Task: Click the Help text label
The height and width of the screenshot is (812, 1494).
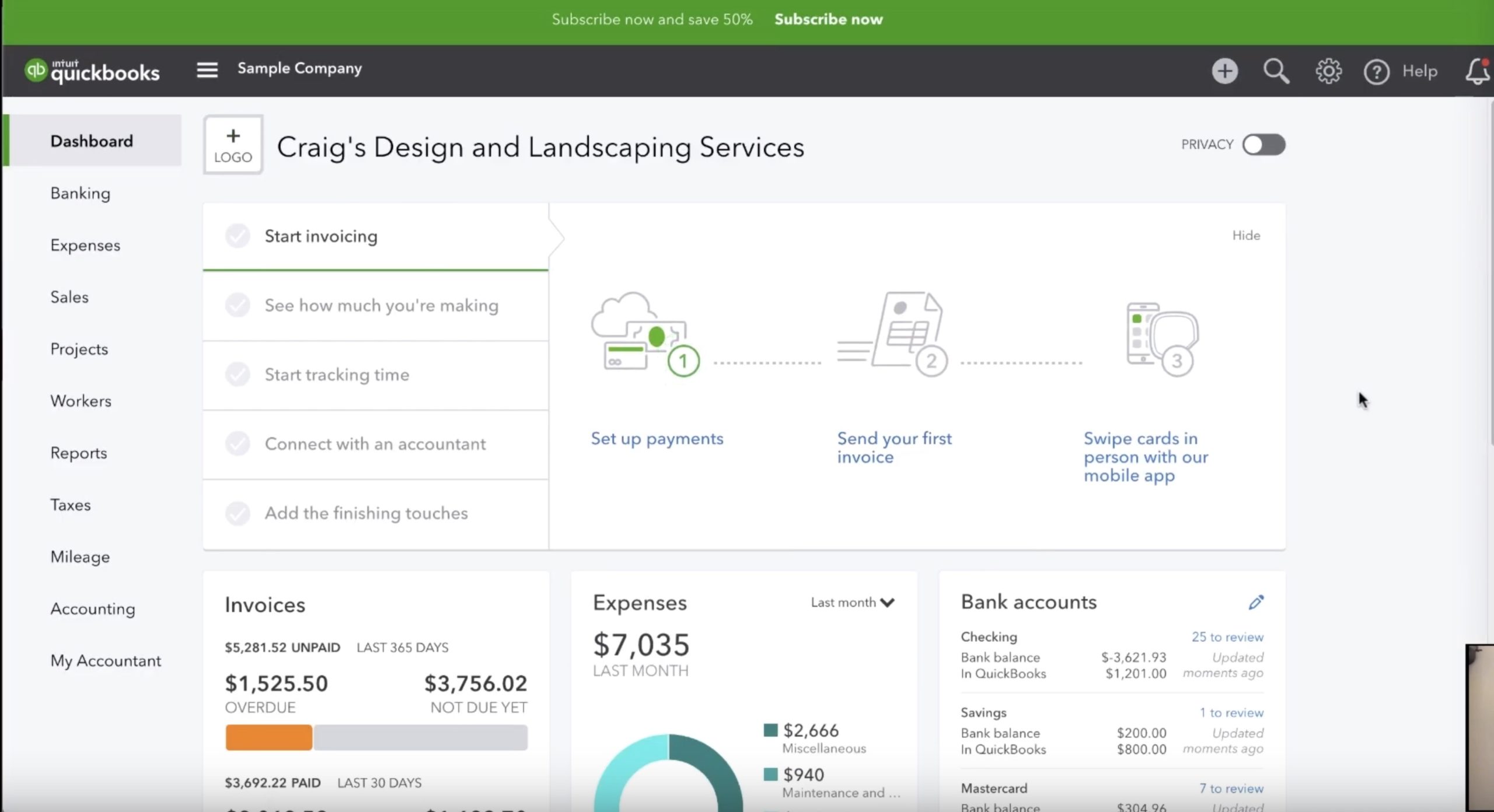Action: click(x=1420, y=71)
